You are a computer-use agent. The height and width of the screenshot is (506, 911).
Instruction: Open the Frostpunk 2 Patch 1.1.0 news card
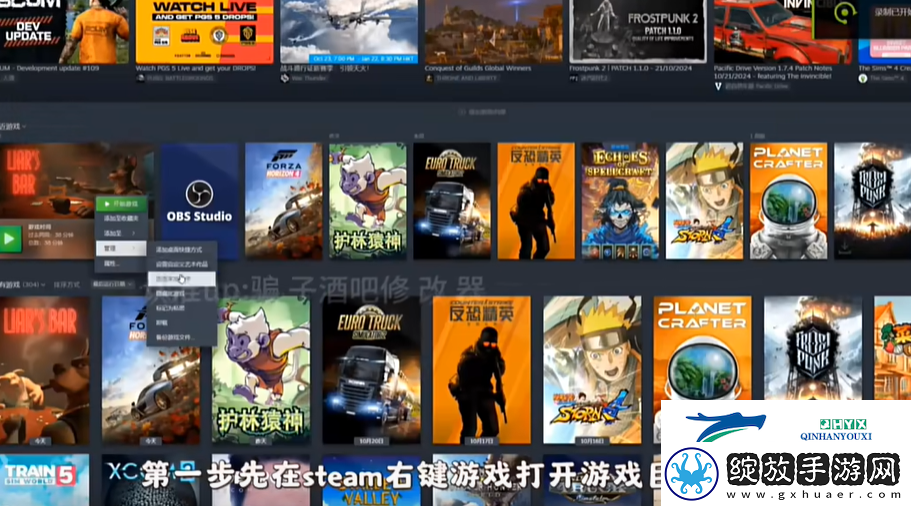pos(637,31)
